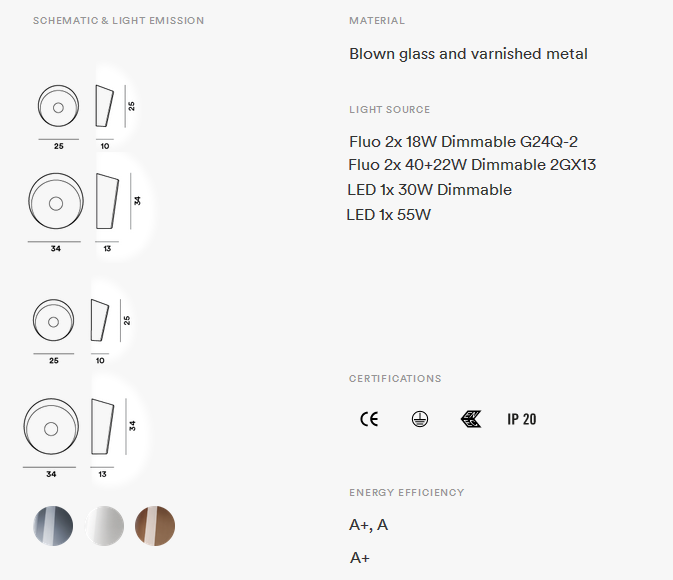The width and height of the screenshot is (673, 580).
Task: Click the second 25 cm front view circle
Action: [x=53, y=320]
